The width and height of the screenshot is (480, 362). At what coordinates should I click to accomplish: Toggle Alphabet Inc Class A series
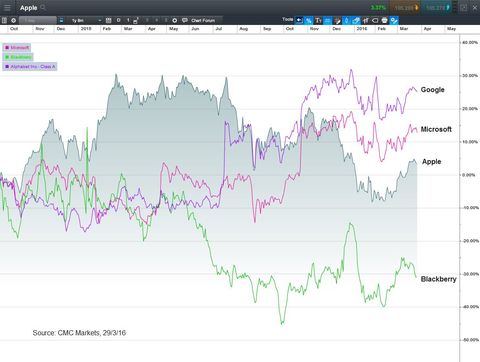tap(30, 67)
